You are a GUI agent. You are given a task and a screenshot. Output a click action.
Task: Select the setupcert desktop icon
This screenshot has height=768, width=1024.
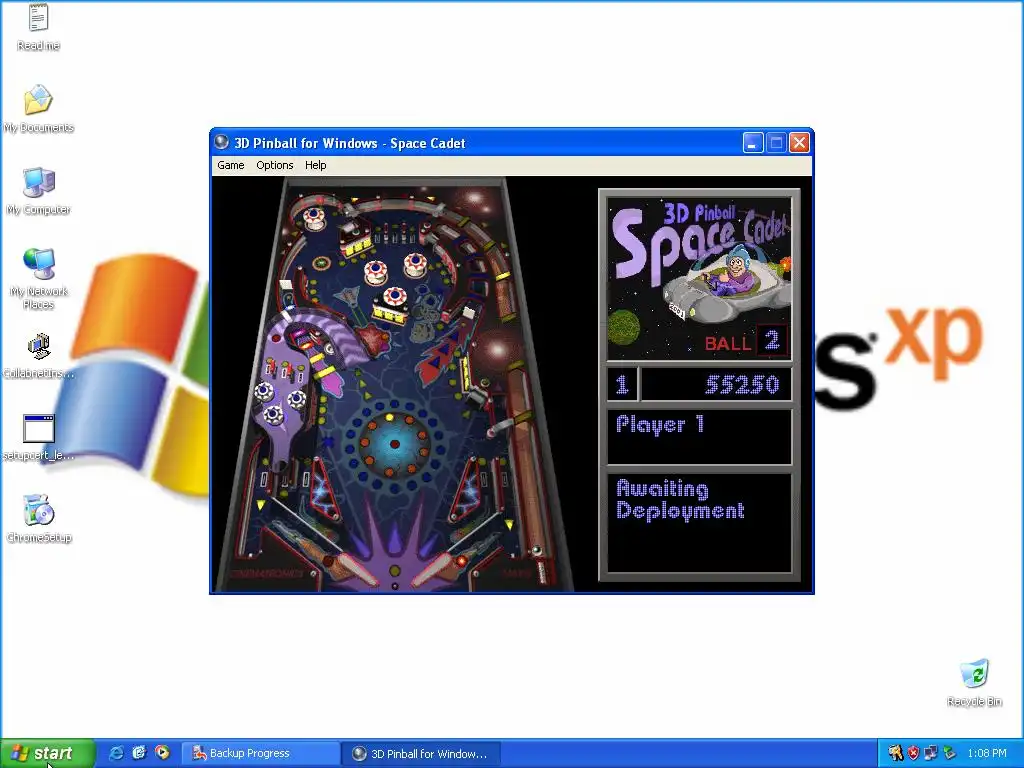pyautogui.click(x=39, y=438)
